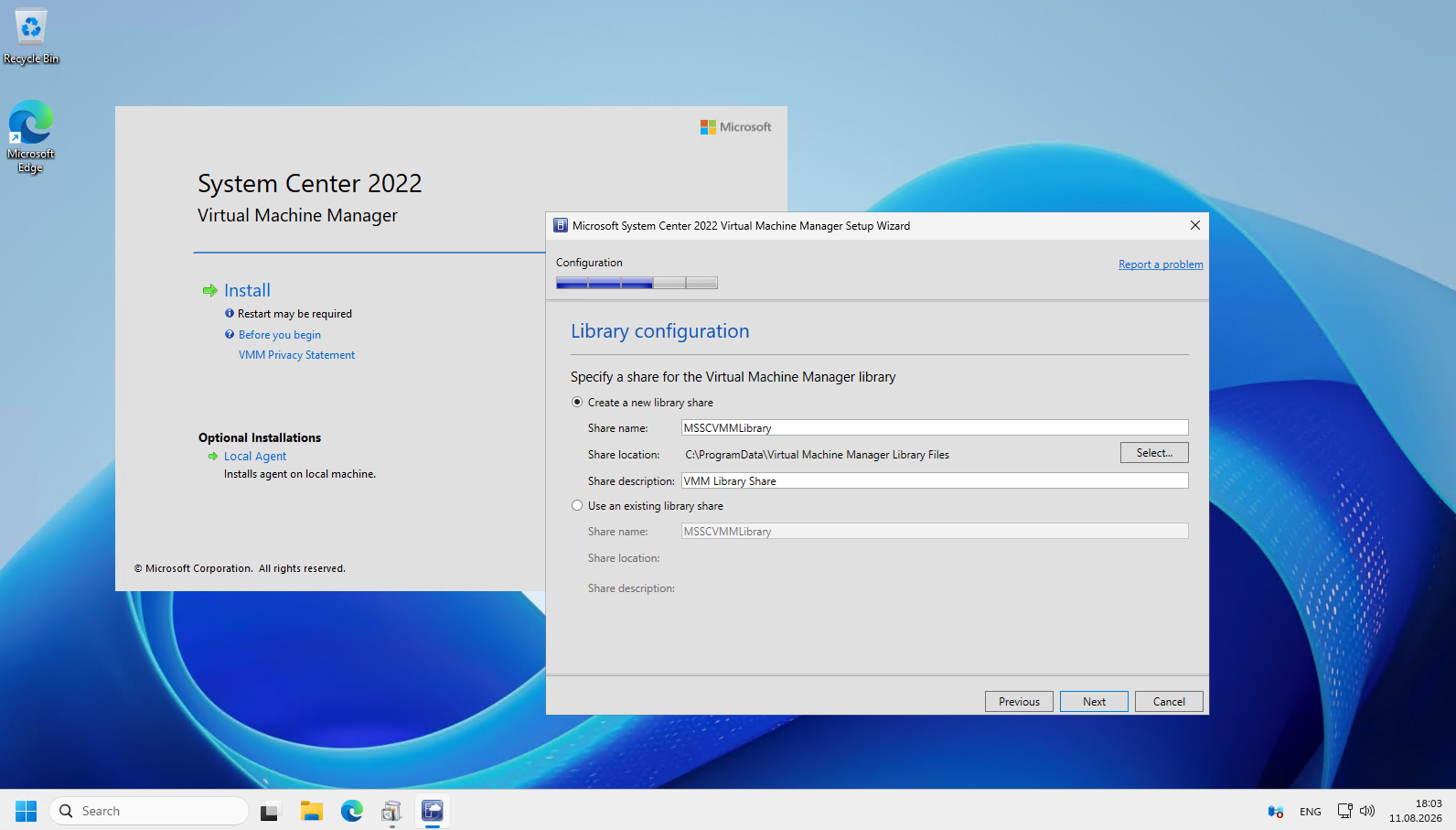Click the taskbar Search box
1456x830 pixels.
pos(149,811)
